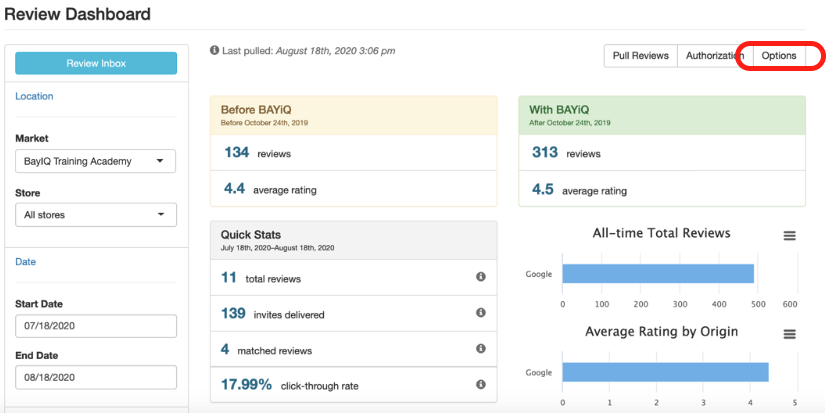
Task: Click Google bar in Average Rating chart
Action: coord(665,372)
